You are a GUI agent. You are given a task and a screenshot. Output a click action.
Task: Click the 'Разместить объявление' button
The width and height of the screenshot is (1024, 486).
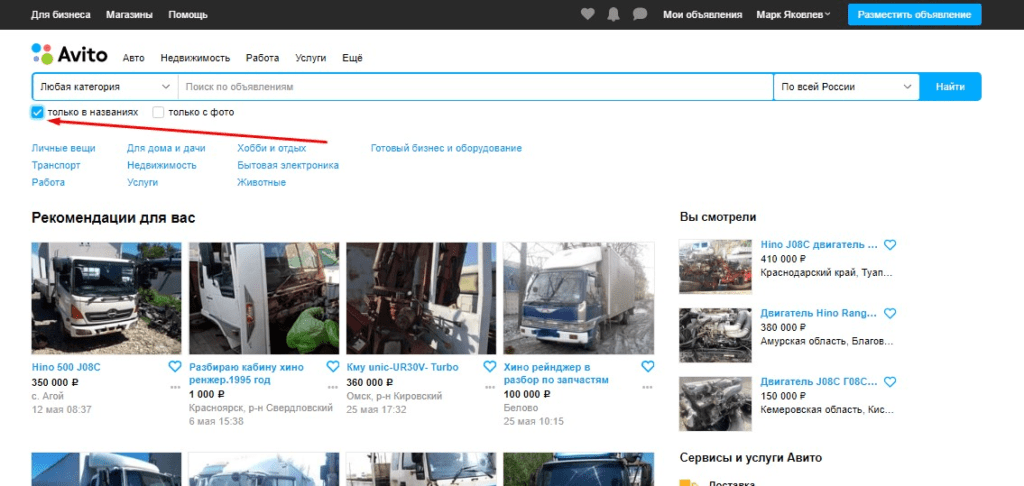914,14
